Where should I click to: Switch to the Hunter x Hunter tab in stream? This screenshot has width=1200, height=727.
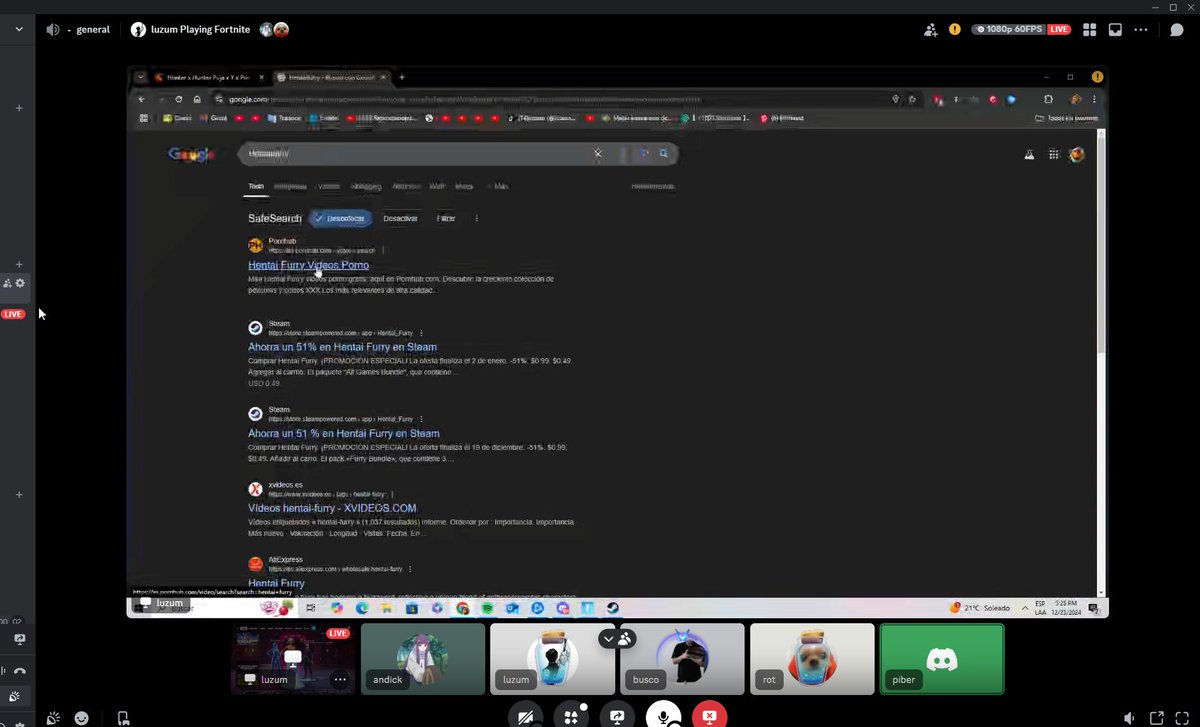click(x=208, y=77)
